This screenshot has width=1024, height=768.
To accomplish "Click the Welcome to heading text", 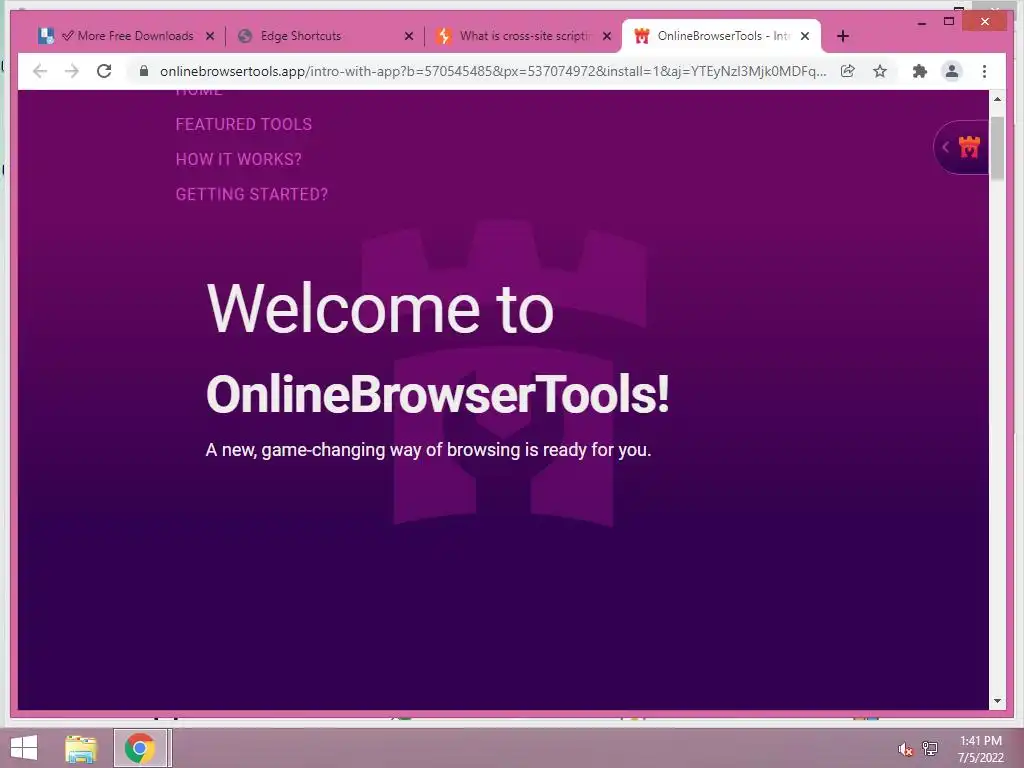I will coord(380,308).
